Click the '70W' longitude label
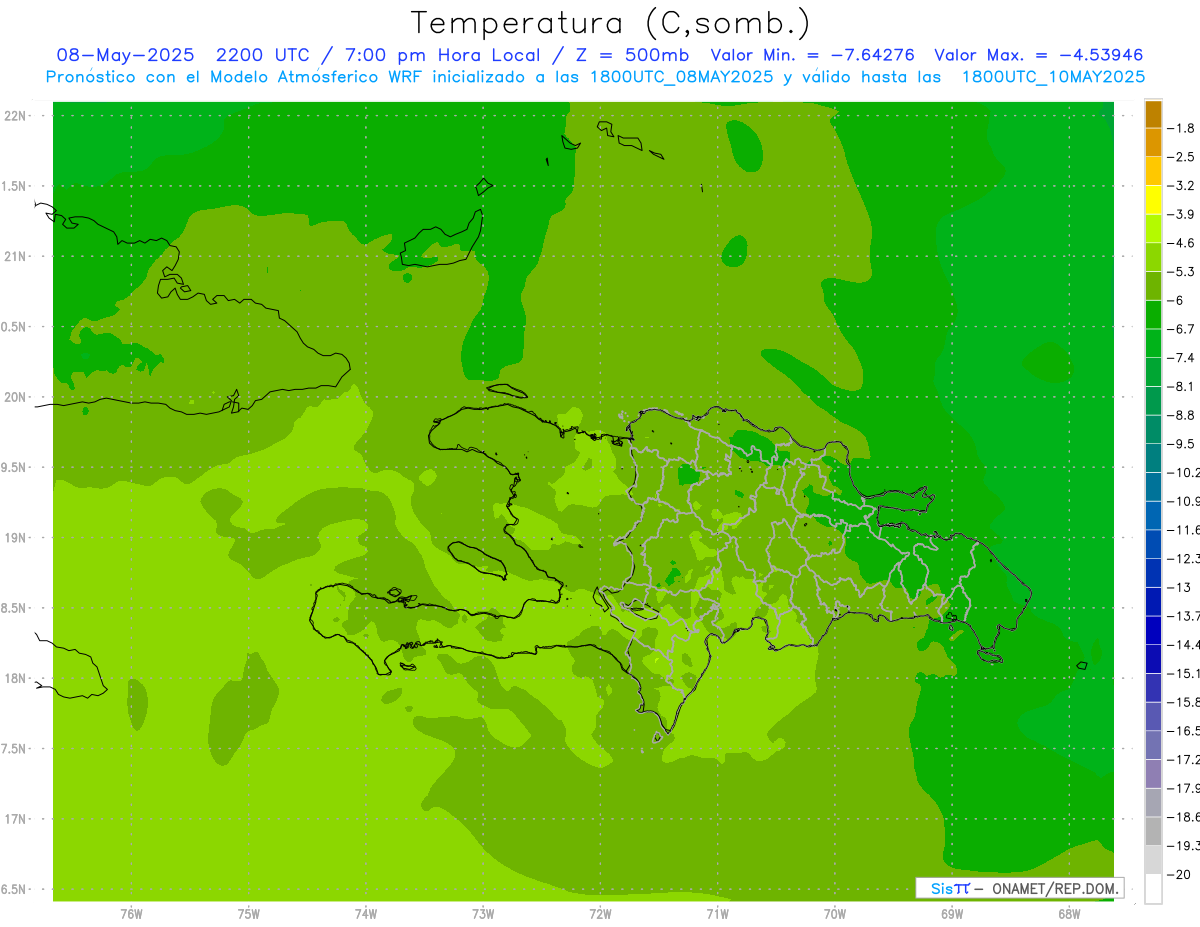Screen dimensions: 1200x927 pyautogui.click(x=834, y=914)
